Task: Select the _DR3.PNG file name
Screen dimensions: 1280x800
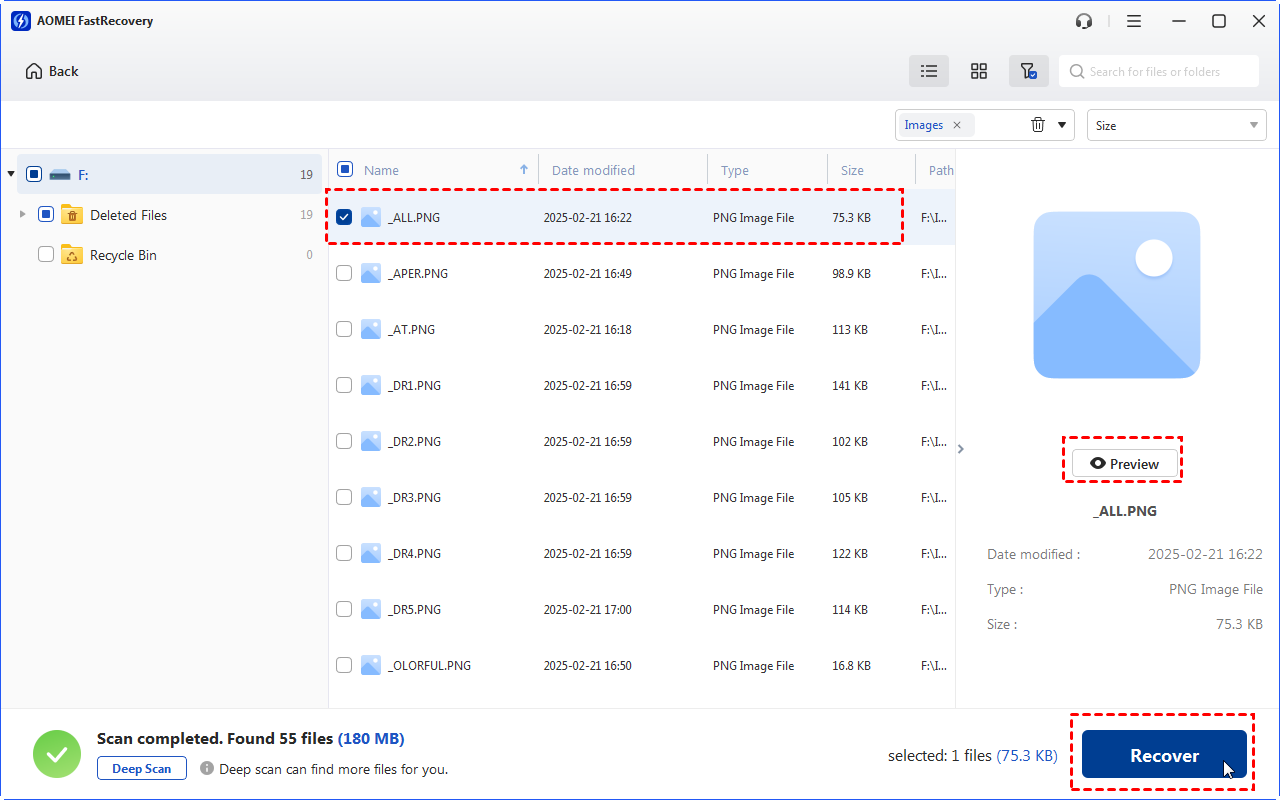Action: 414,497
